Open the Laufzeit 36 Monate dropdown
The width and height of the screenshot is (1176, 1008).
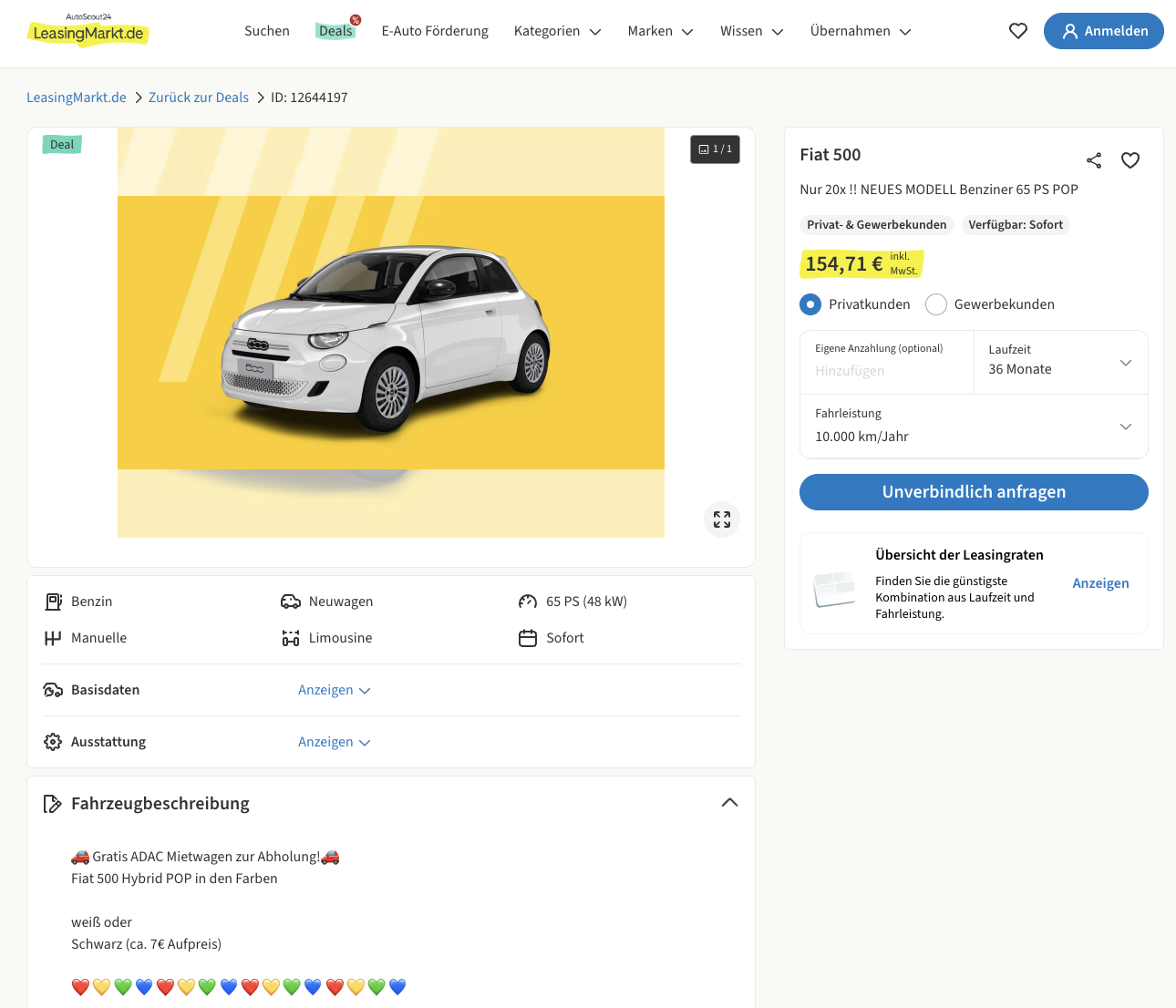(x=1060, y=362)
